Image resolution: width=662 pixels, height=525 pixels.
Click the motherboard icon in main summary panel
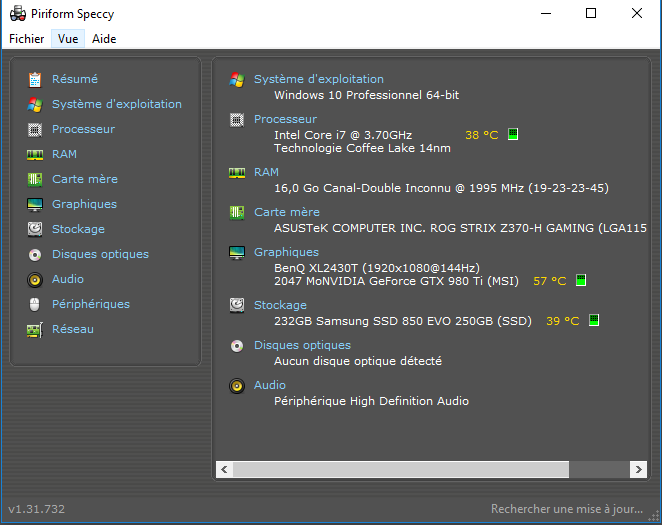[237, 212]
